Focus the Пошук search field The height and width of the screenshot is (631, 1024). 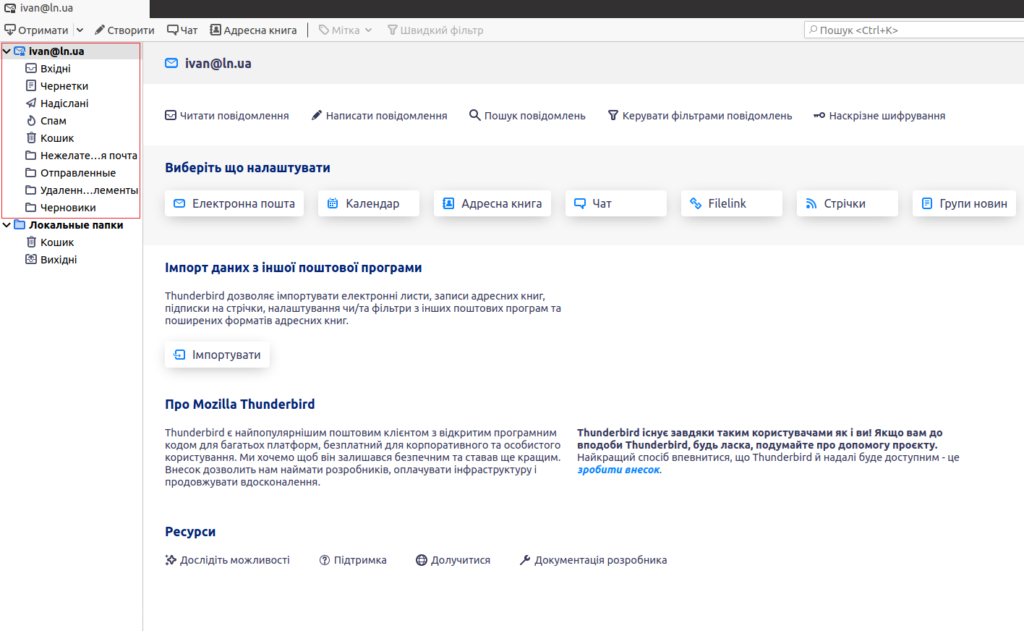click(914, 30)
